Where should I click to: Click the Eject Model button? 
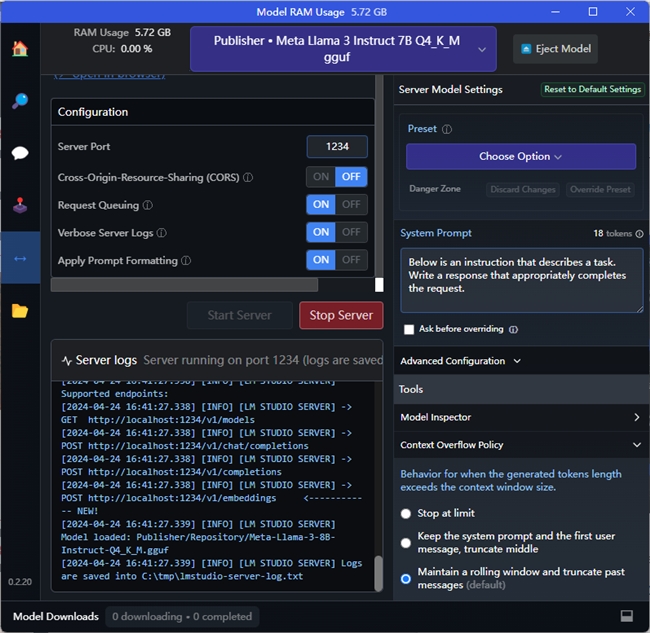coord(555,49)
